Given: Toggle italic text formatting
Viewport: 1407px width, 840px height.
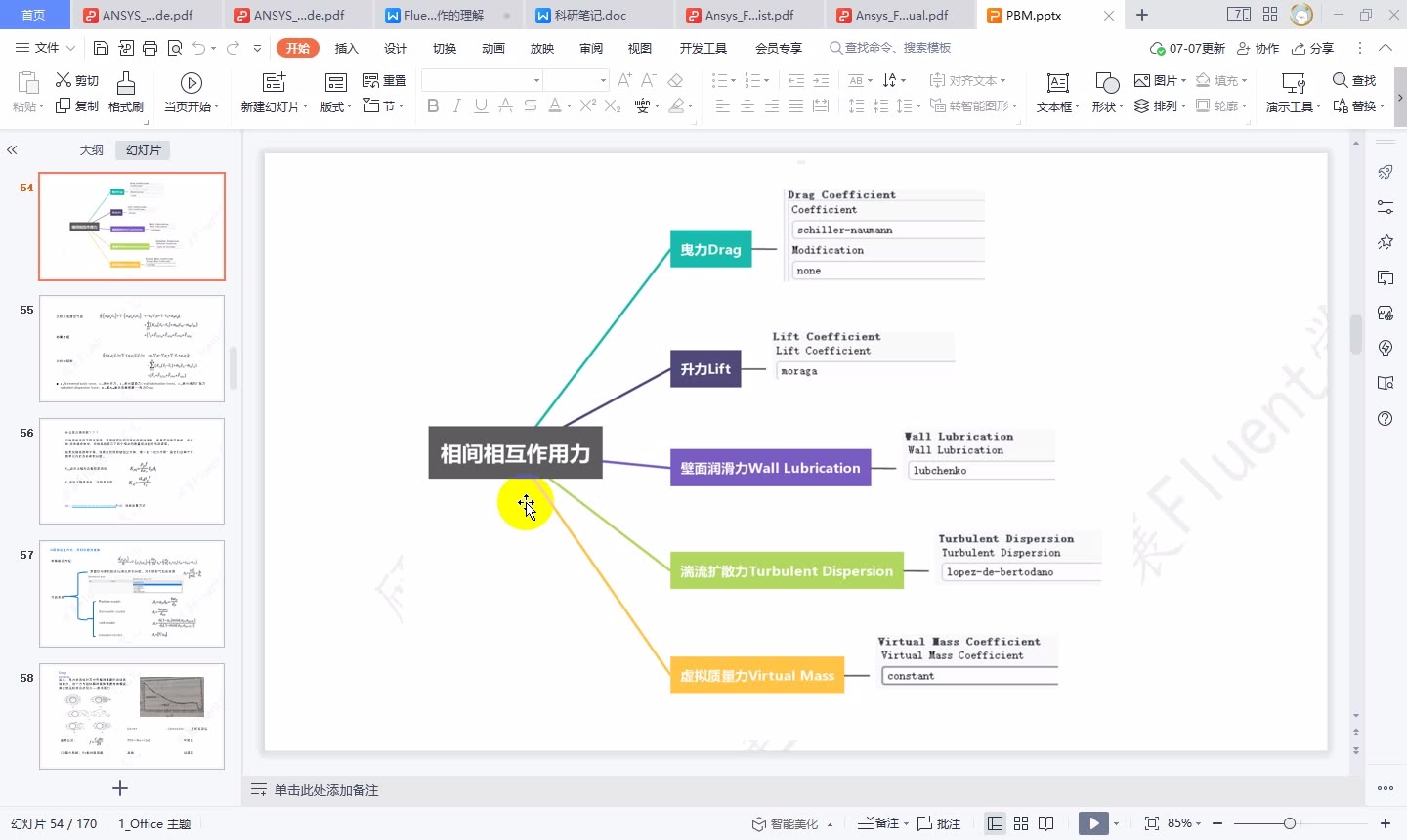Looking at the screenshot, I should click(457, 105).
